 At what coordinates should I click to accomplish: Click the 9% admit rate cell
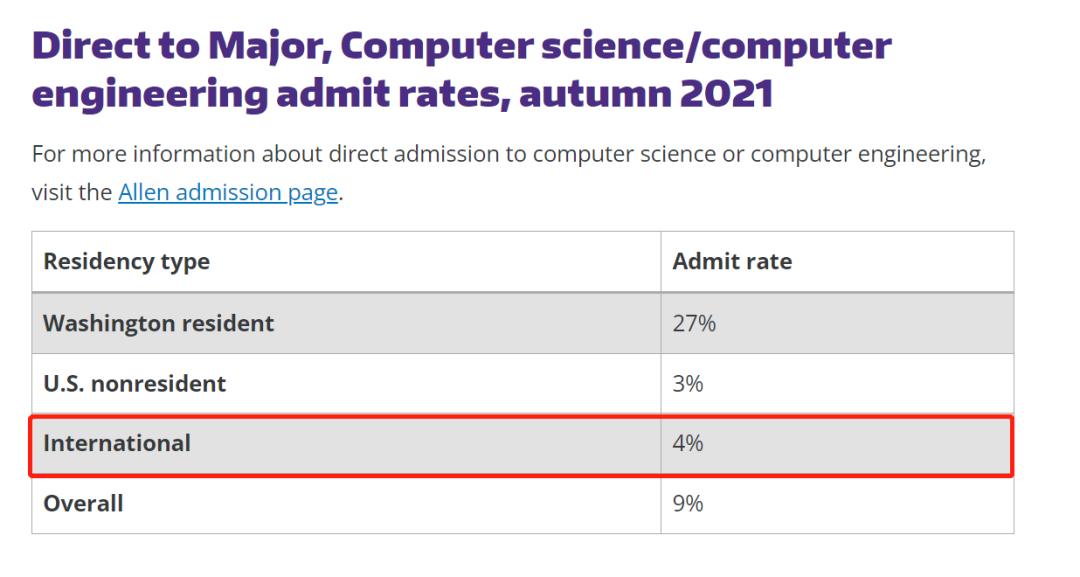(688, 503)
